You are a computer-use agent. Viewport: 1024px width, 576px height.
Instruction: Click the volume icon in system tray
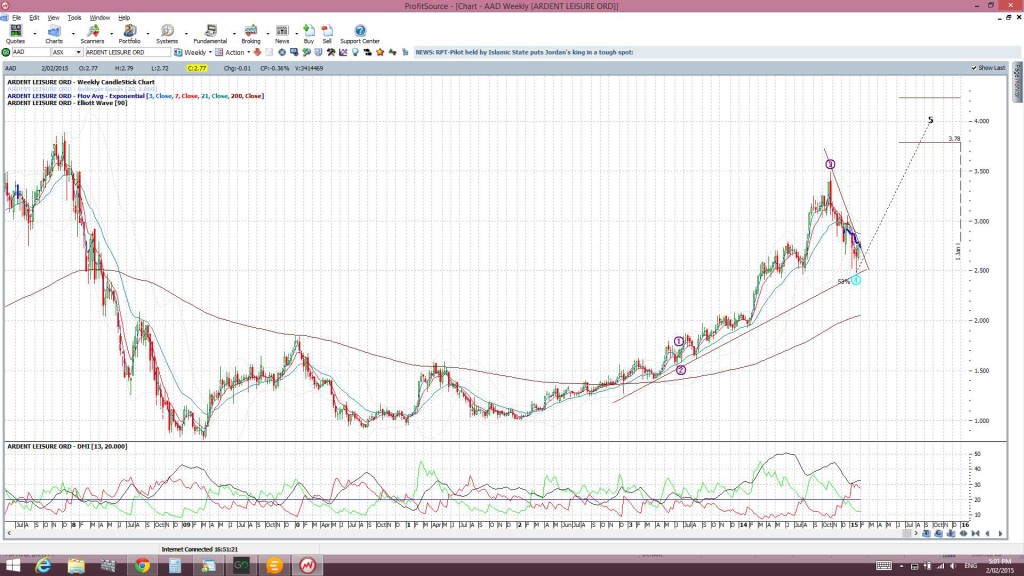click(953, 566)
